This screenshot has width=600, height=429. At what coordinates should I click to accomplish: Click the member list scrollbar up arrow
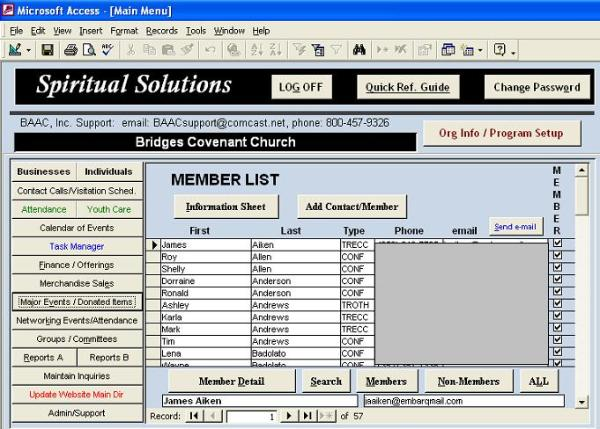pos(582,170)
